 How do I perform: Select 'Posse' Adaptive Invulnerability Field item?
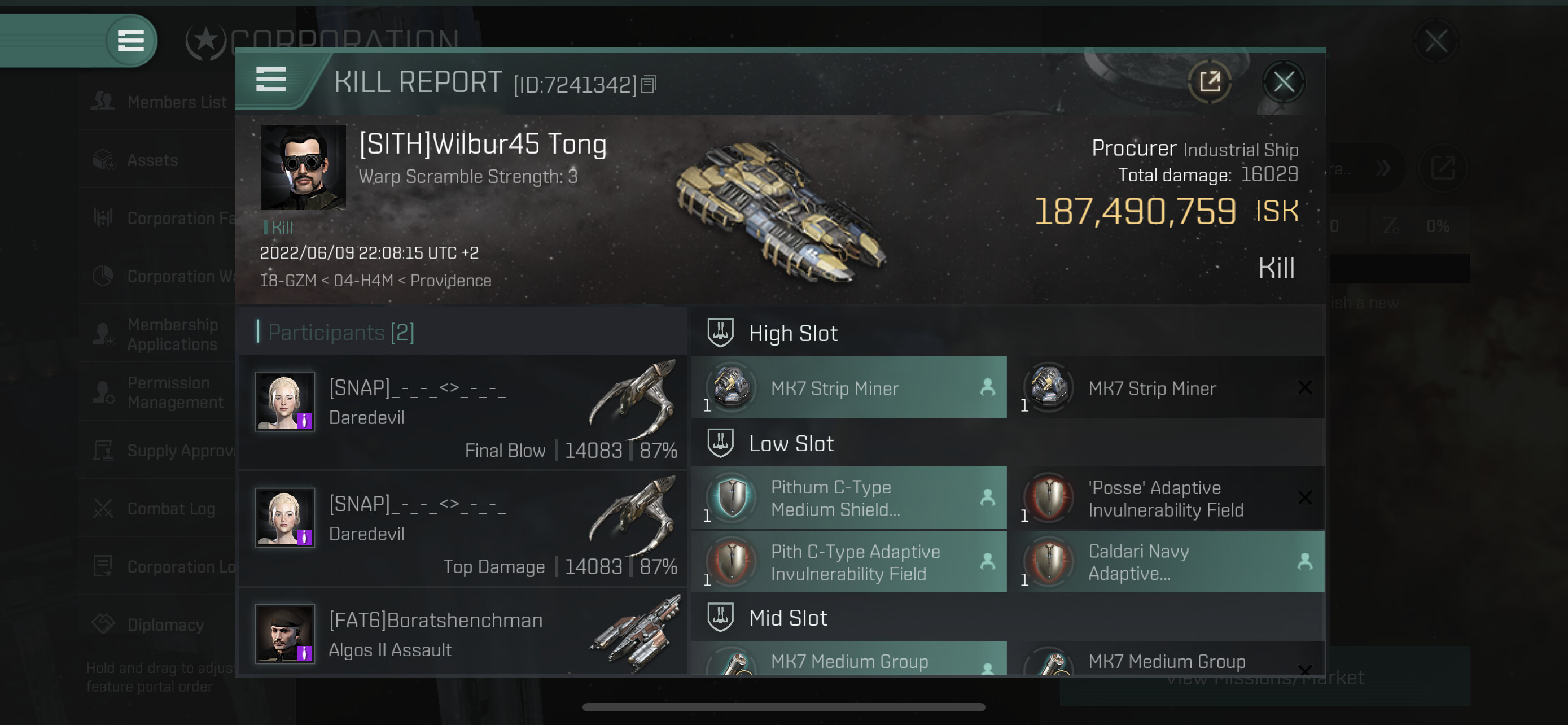point(1172,498)
